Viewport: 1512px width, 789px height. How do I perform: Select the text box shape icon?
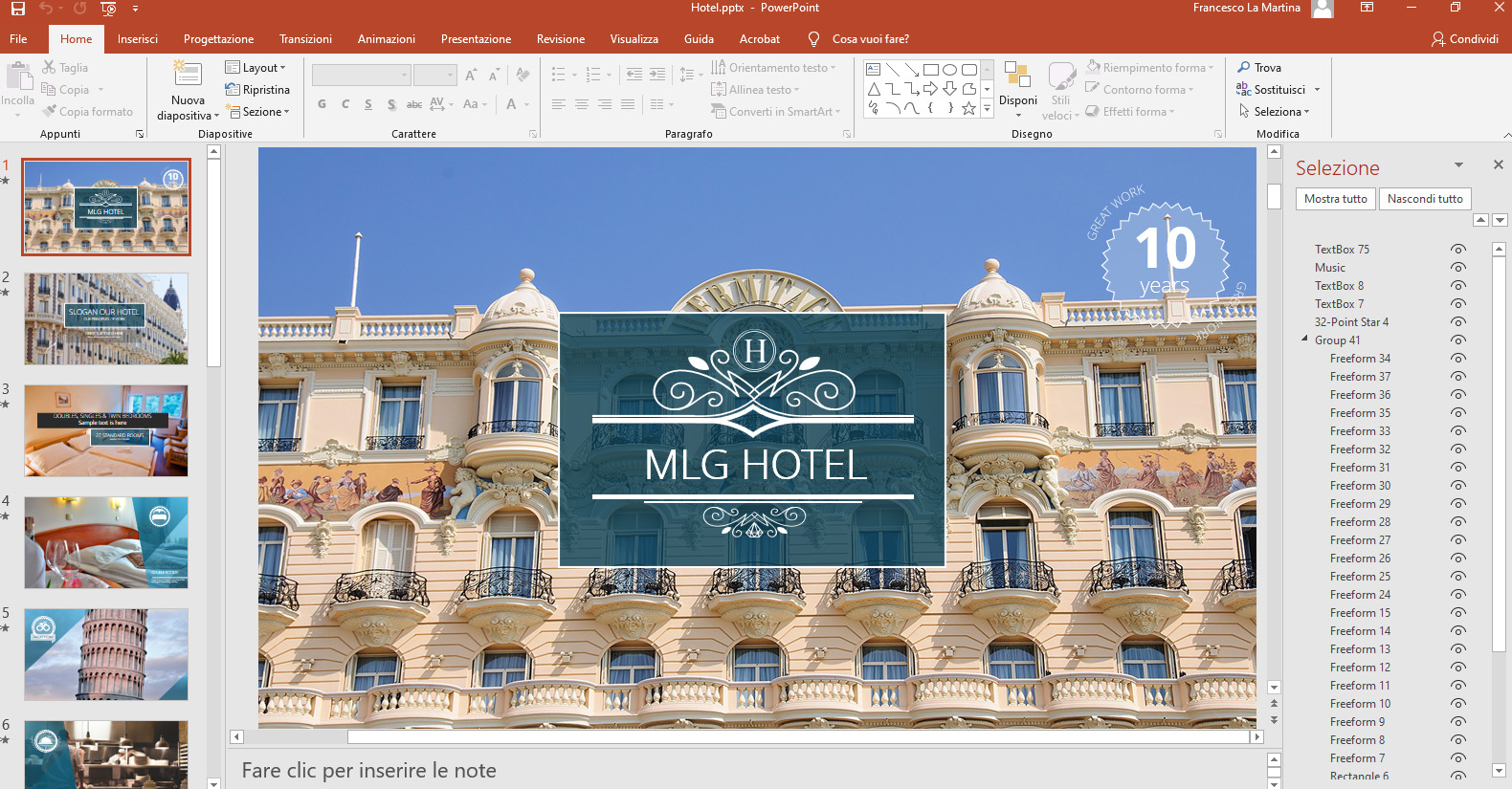click(x=873, y=70)
